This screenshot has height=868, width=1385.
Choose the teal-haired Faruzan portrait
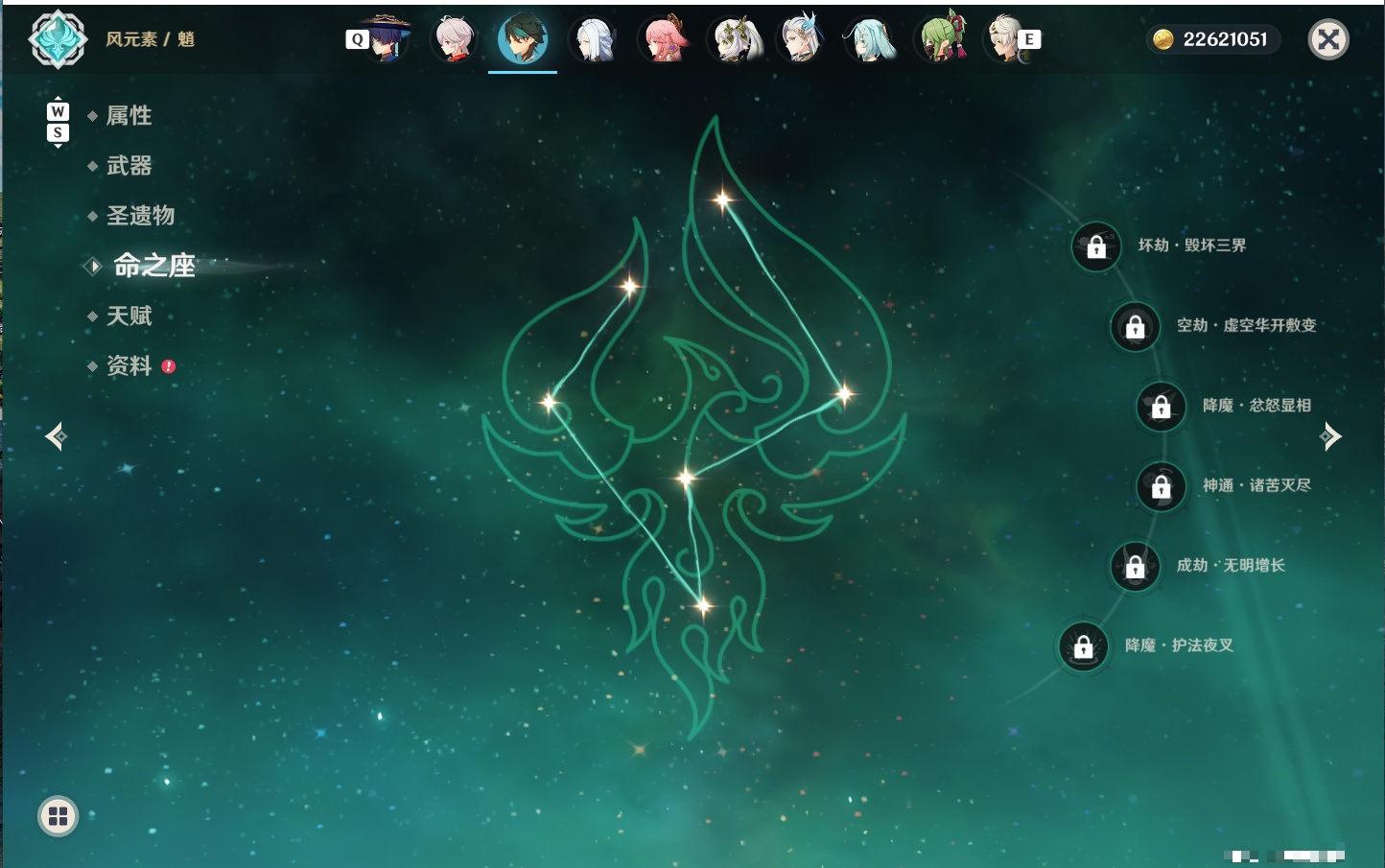871,39
